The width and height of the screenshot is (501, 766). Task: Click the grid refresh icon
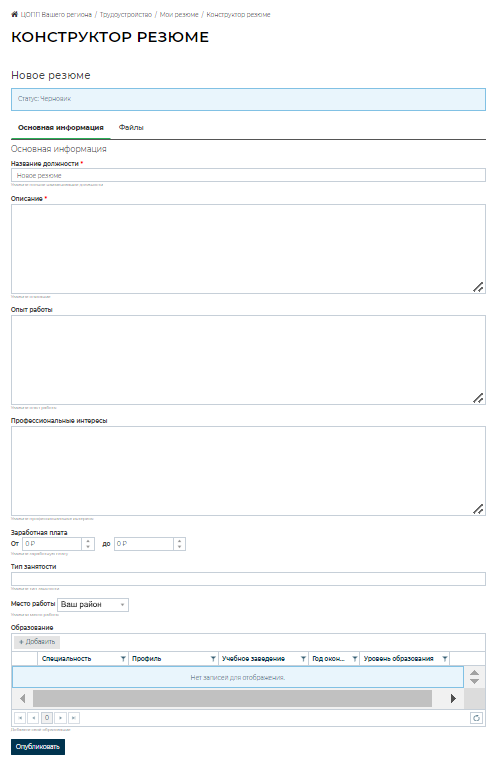[x=476, y=718]
